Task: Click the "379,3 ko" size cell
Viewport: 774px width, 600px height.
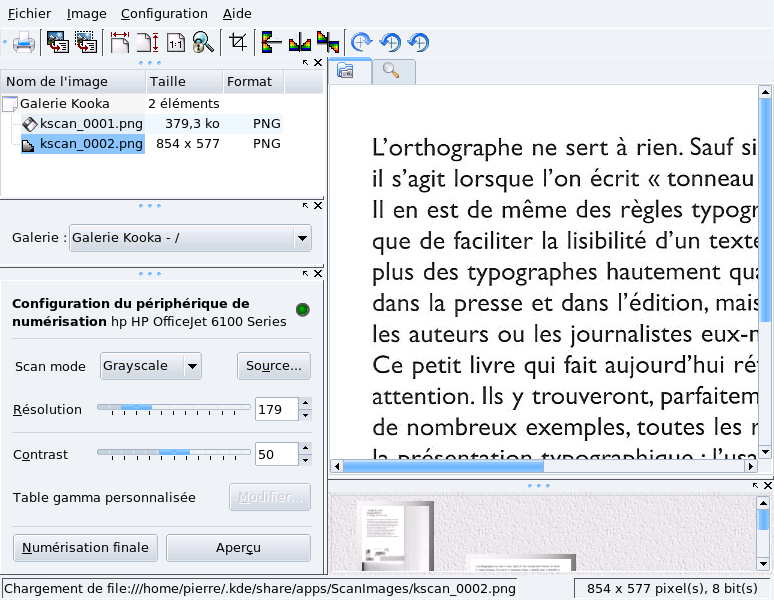Action: [192, 124]
